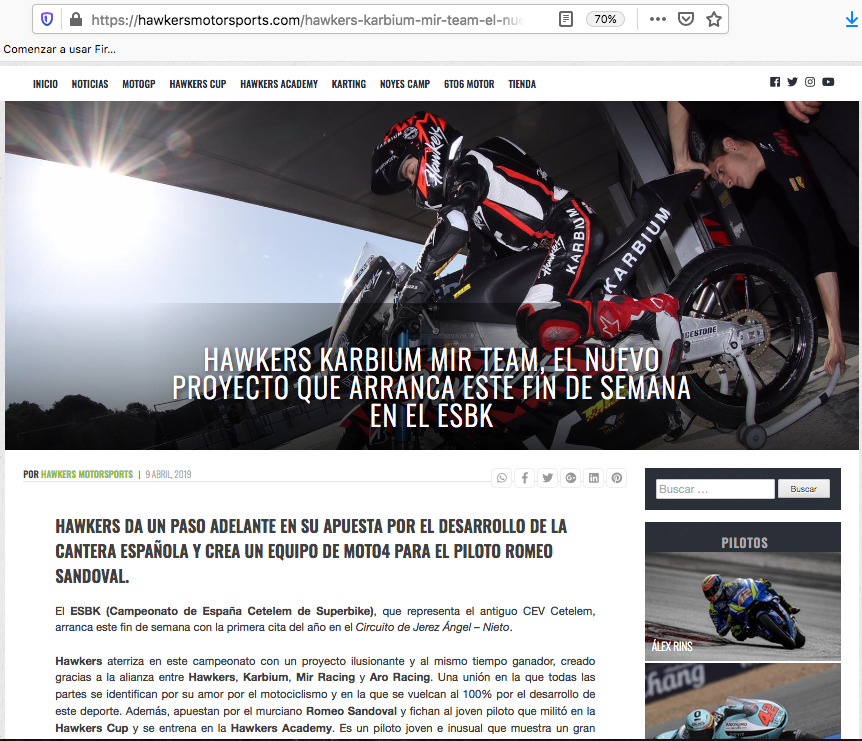Bookmark this page with star icon
Screen dimensions: 862x741
(714, 19)
